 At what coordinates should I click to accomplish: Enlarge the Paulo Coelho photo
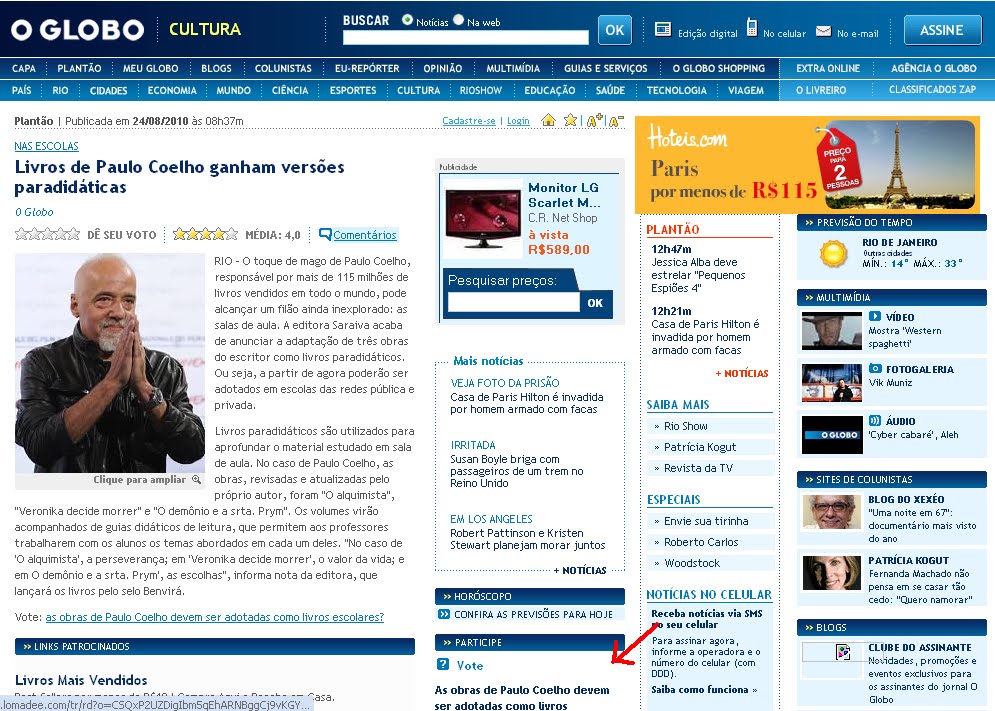click(x=110, y=363)
